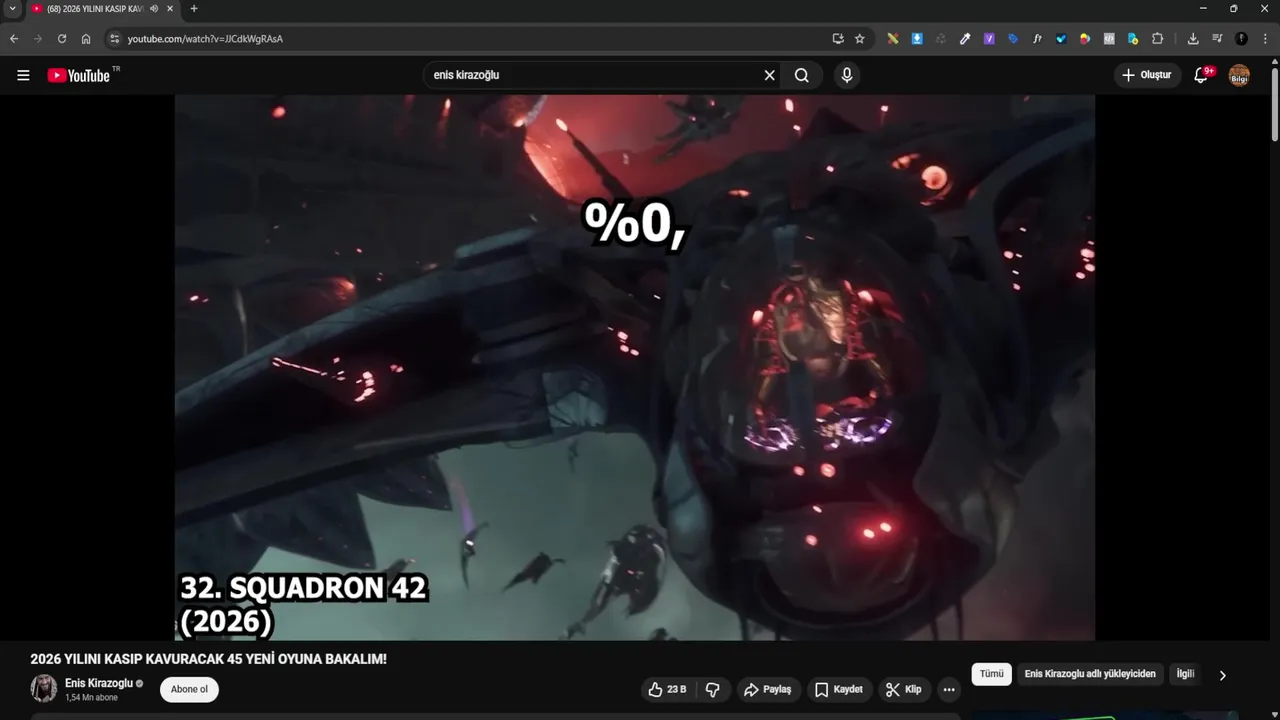Open the blue download-arrow extension

[x=917, y=39]
